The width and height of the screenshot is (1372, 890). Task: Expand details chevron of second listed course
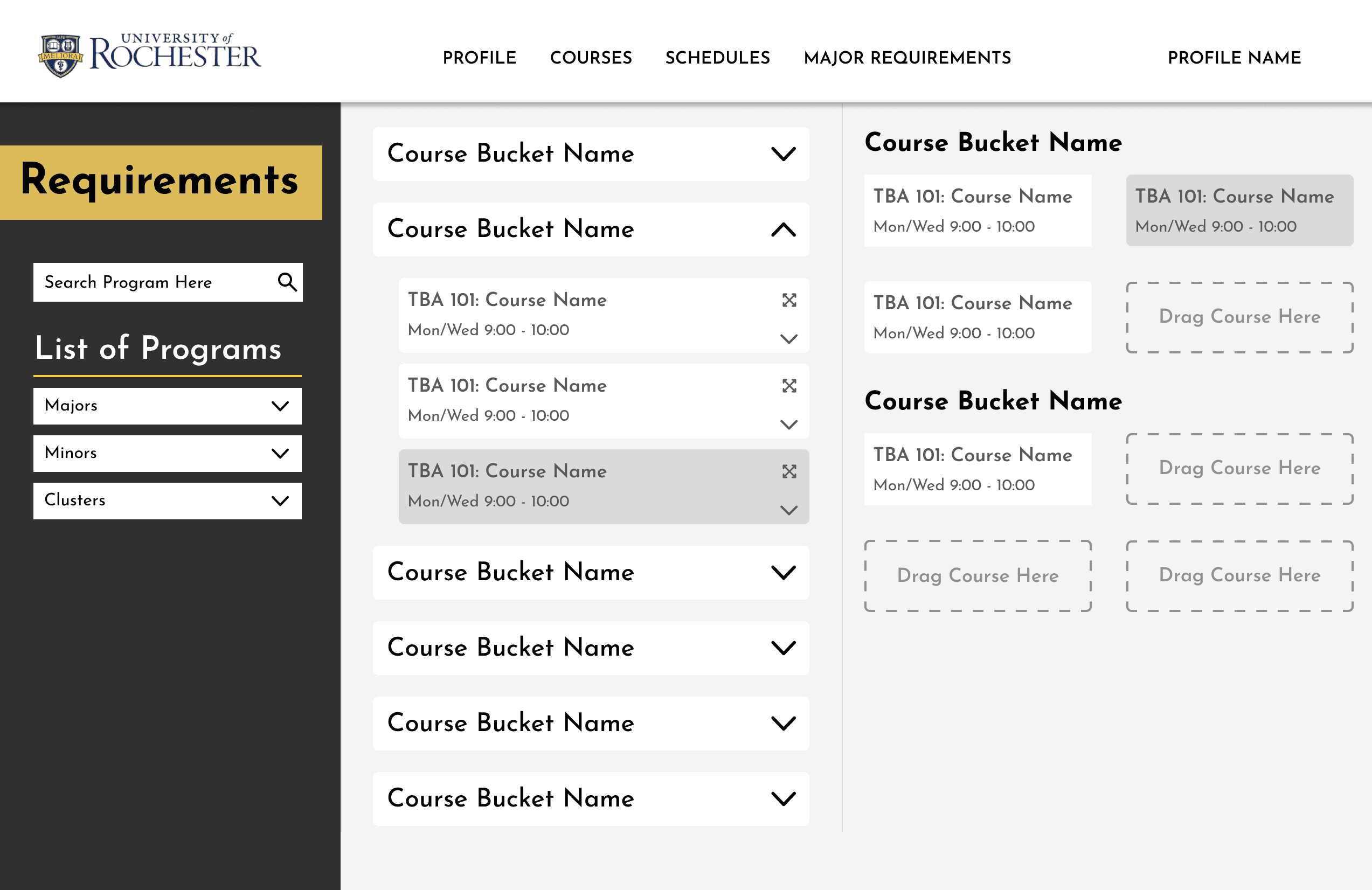tap(788, 425)
